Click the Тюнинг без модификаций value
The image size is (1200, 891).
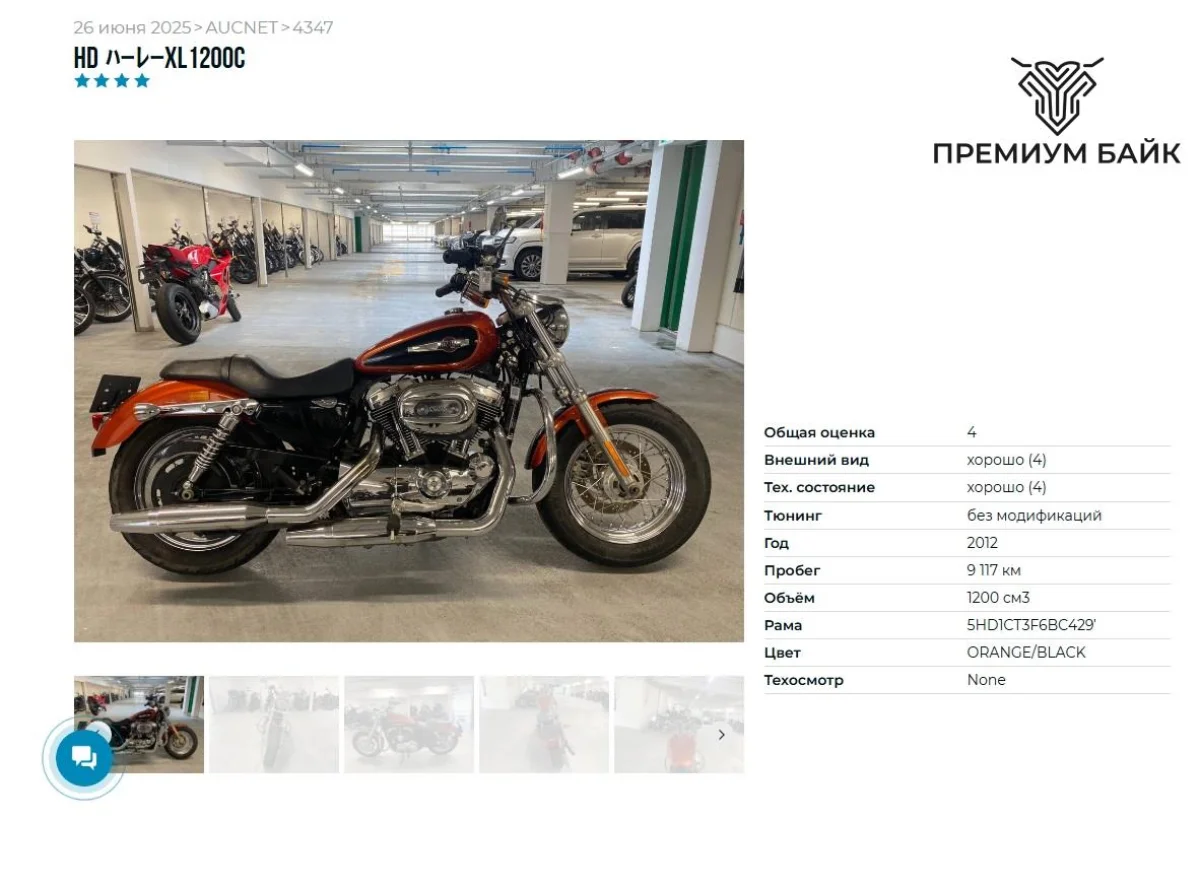(x=1034, y=516)
